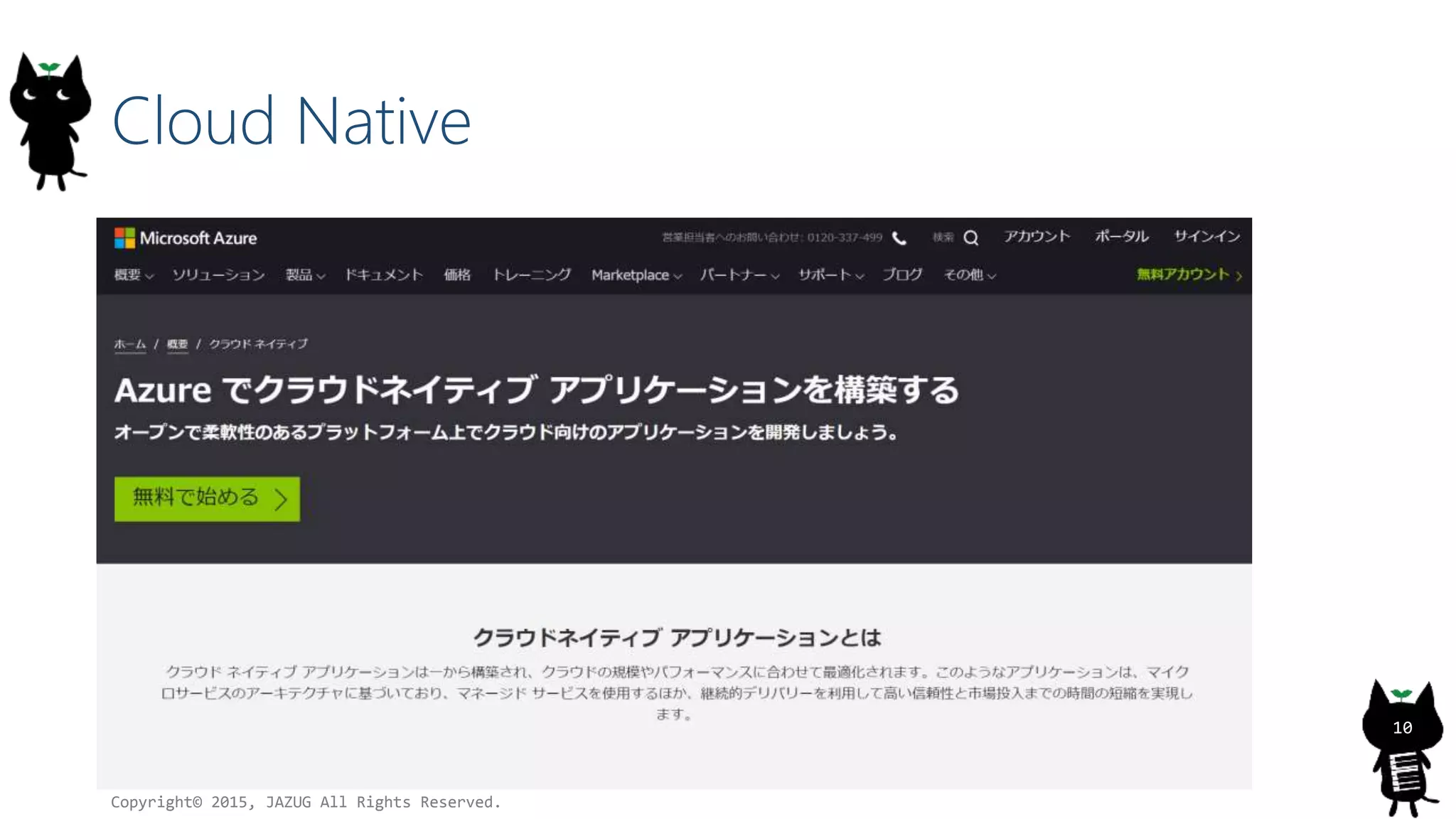This screenshot has width=1456, height=819.
Task: Click the cat mascot showing page number 10
Action: (x=1402, y=746)
